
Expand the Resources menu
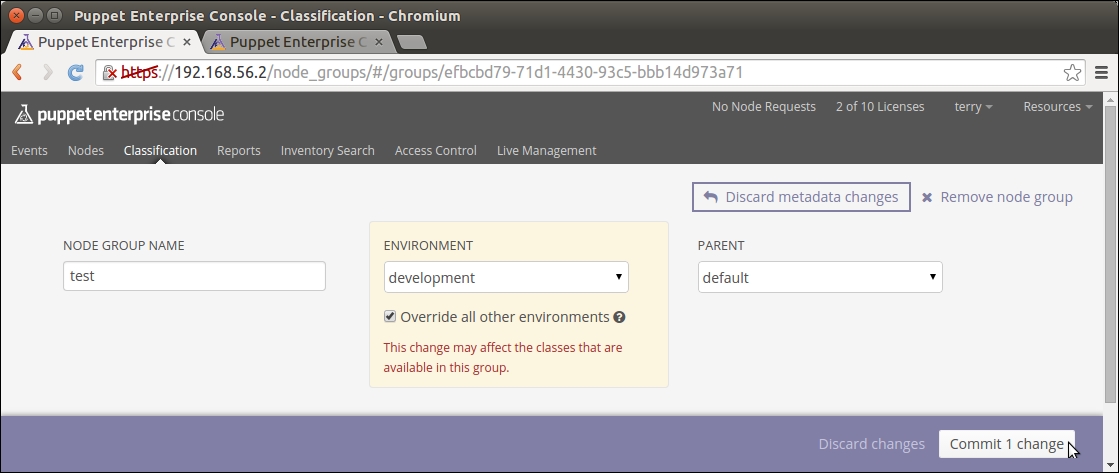[1057, 107]
